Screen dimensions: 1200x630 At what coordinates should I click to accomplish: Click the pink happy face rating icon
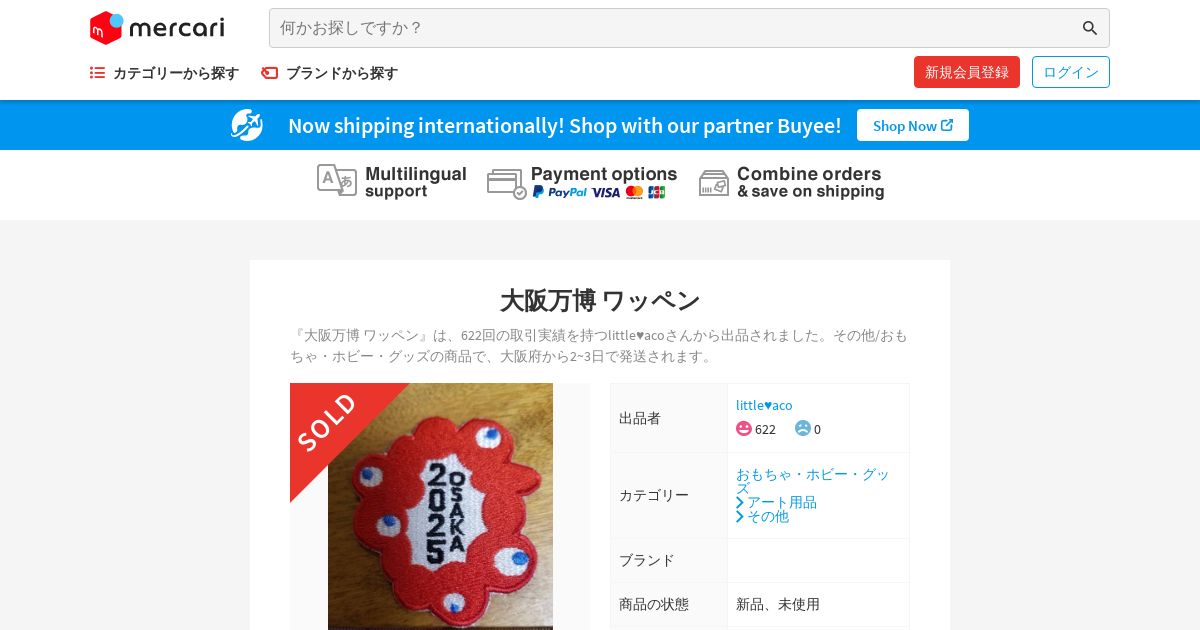pyautogui.click(x=744, y=428)
